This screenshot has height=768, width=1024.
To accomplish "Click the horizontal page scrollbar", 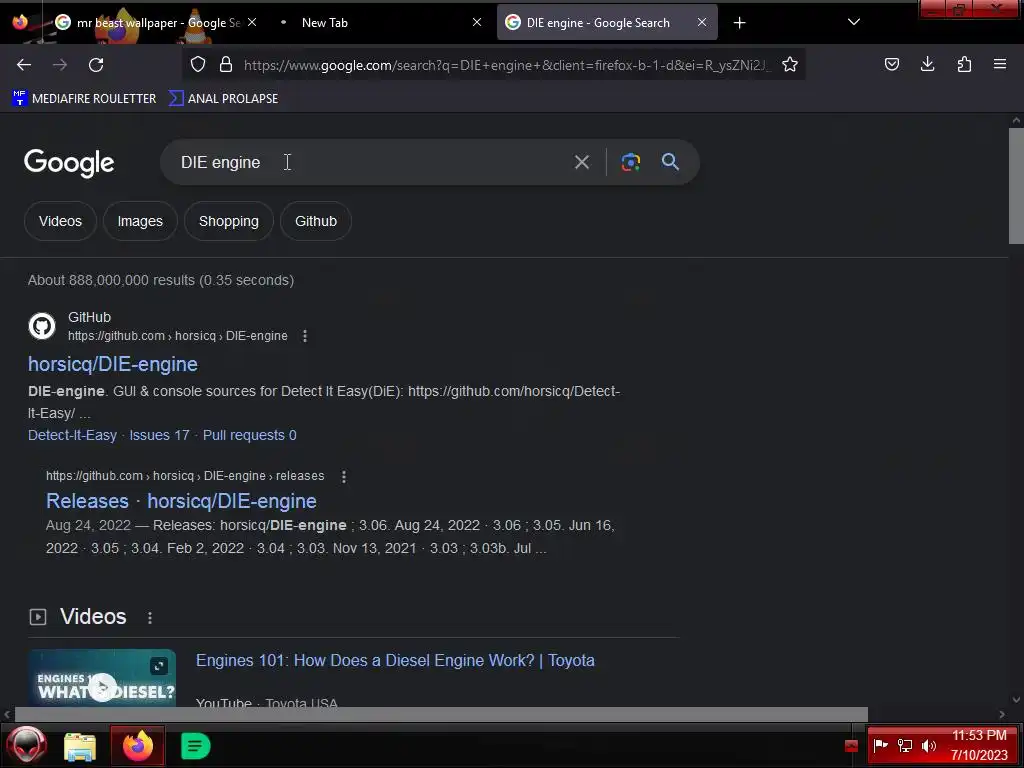I will (x=441, y=714).
